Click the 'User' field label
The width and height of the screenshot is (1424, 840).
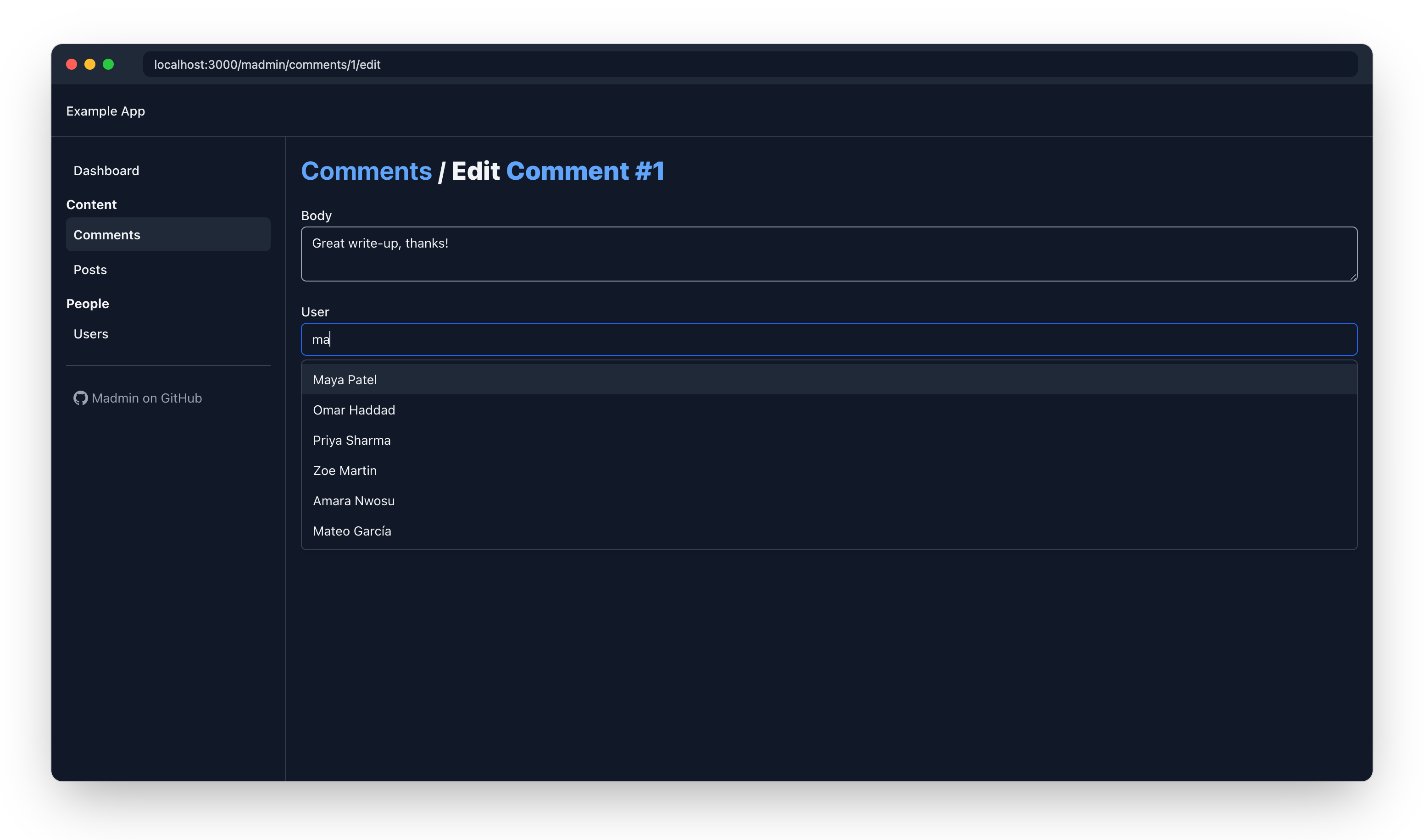coord(315,312)
